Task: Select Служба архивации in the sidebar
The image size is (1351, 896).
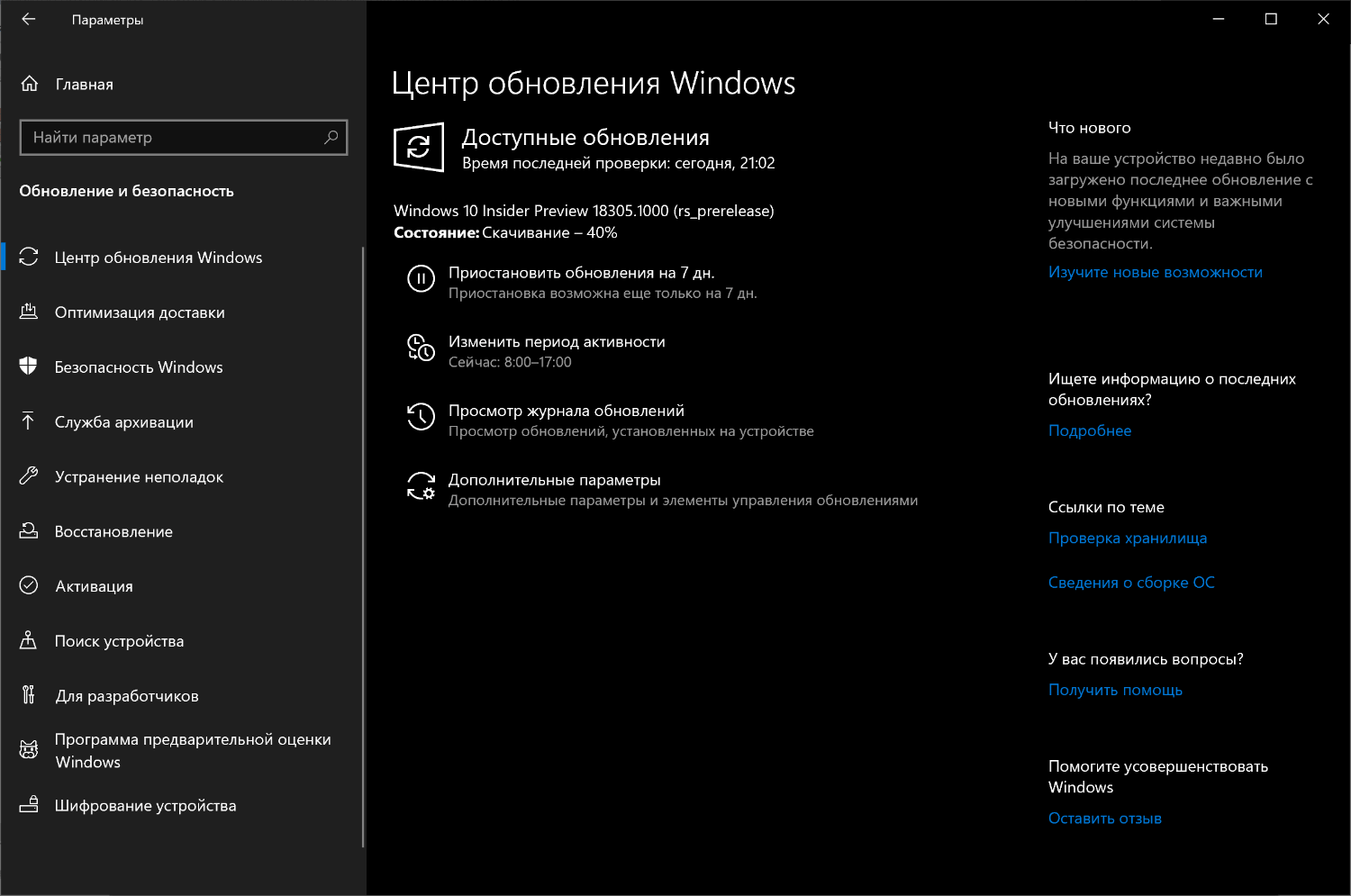Action: (x=124, y=421)
